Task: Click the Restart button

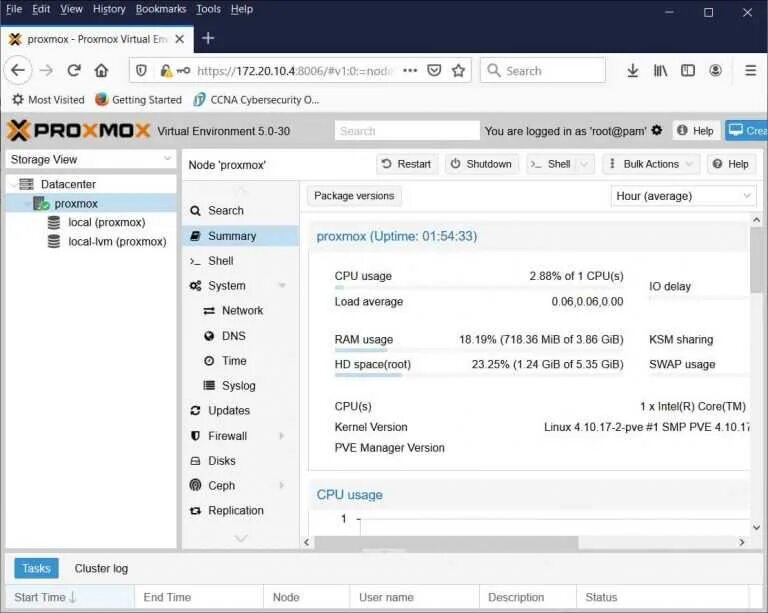Action: (406, 164)
